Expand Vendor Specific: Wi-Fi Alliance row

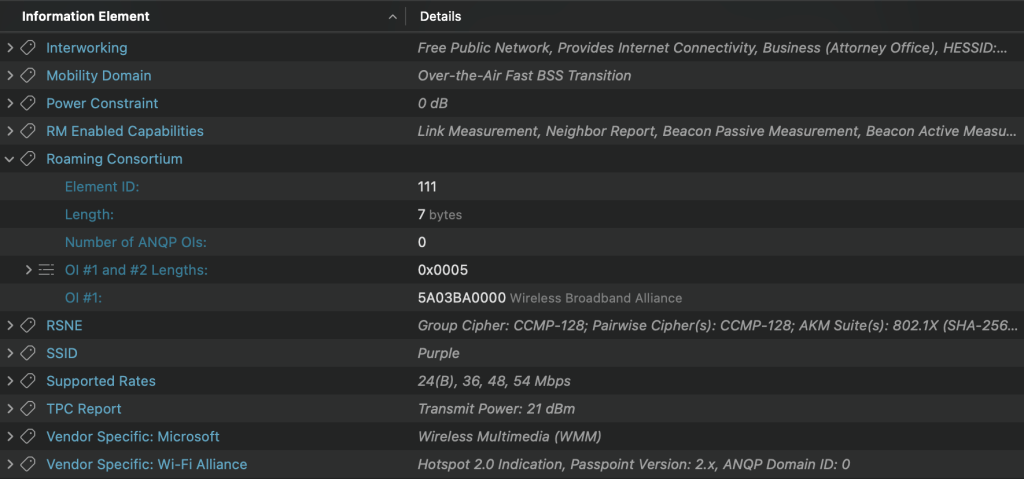pos(10,464)
